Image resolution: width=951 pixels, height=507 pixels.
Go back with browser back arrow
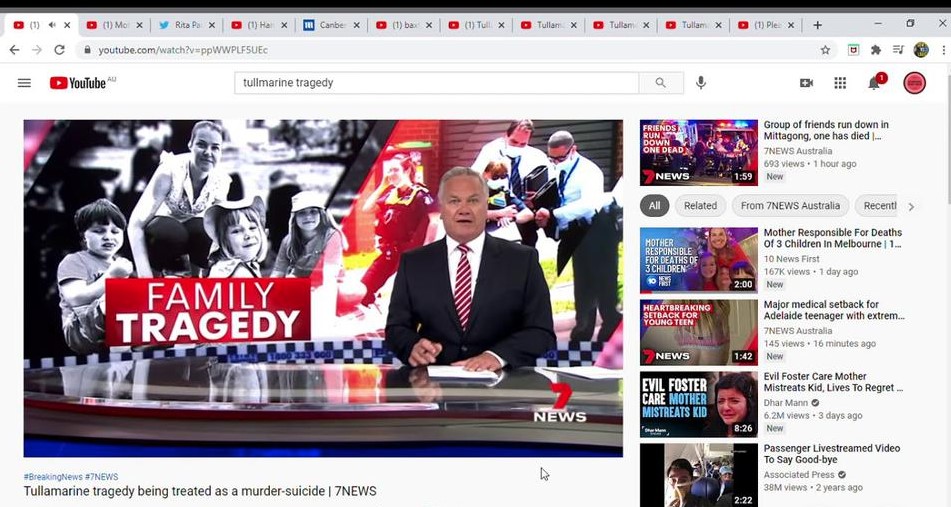pyautogui.click(x=15, y=50)
